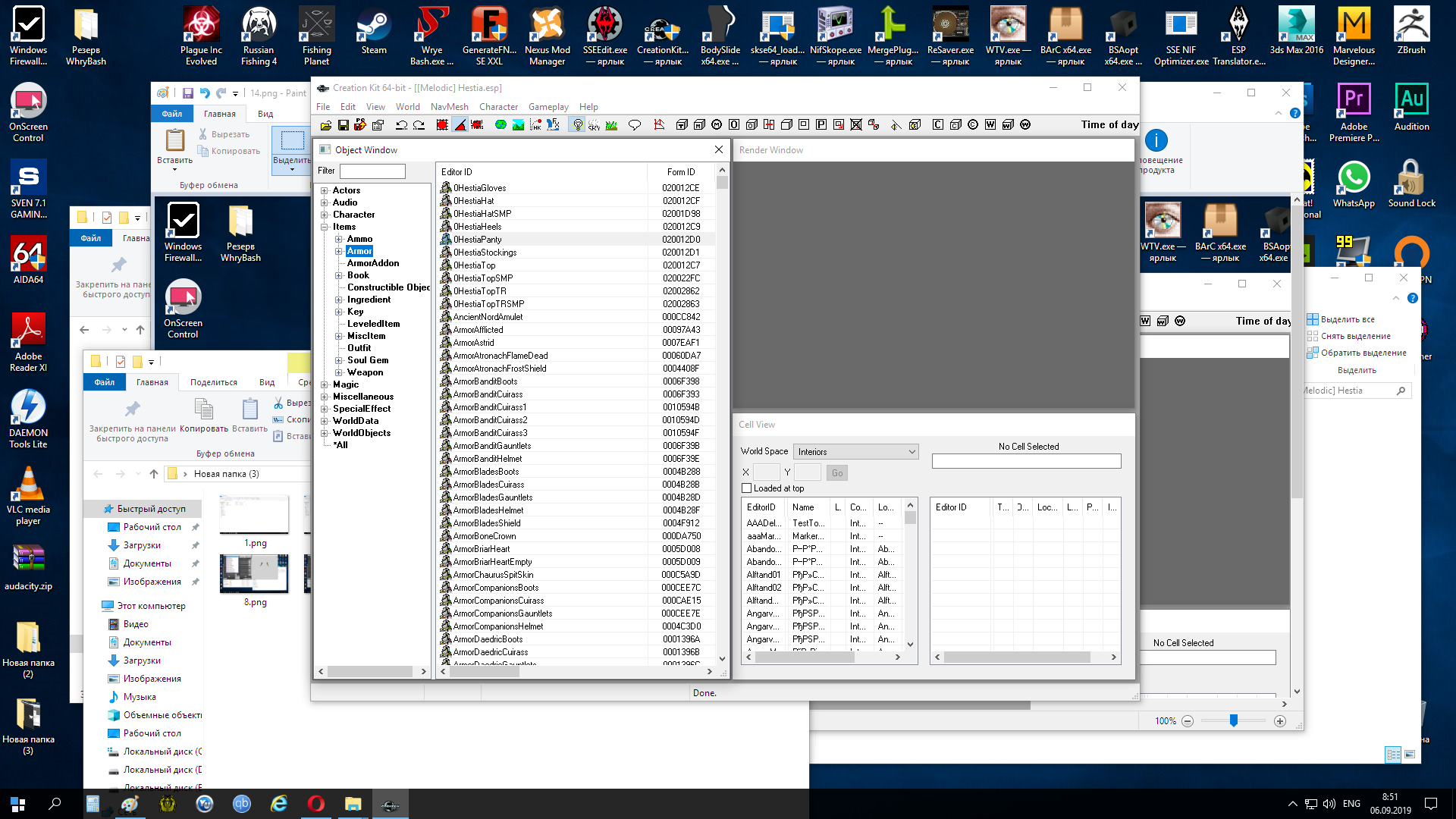Image resolution: width=1456 pixels, height=819 pixels.
Task: Select the 0HestiaPanty list entry
Action: (x=478, y=240)
